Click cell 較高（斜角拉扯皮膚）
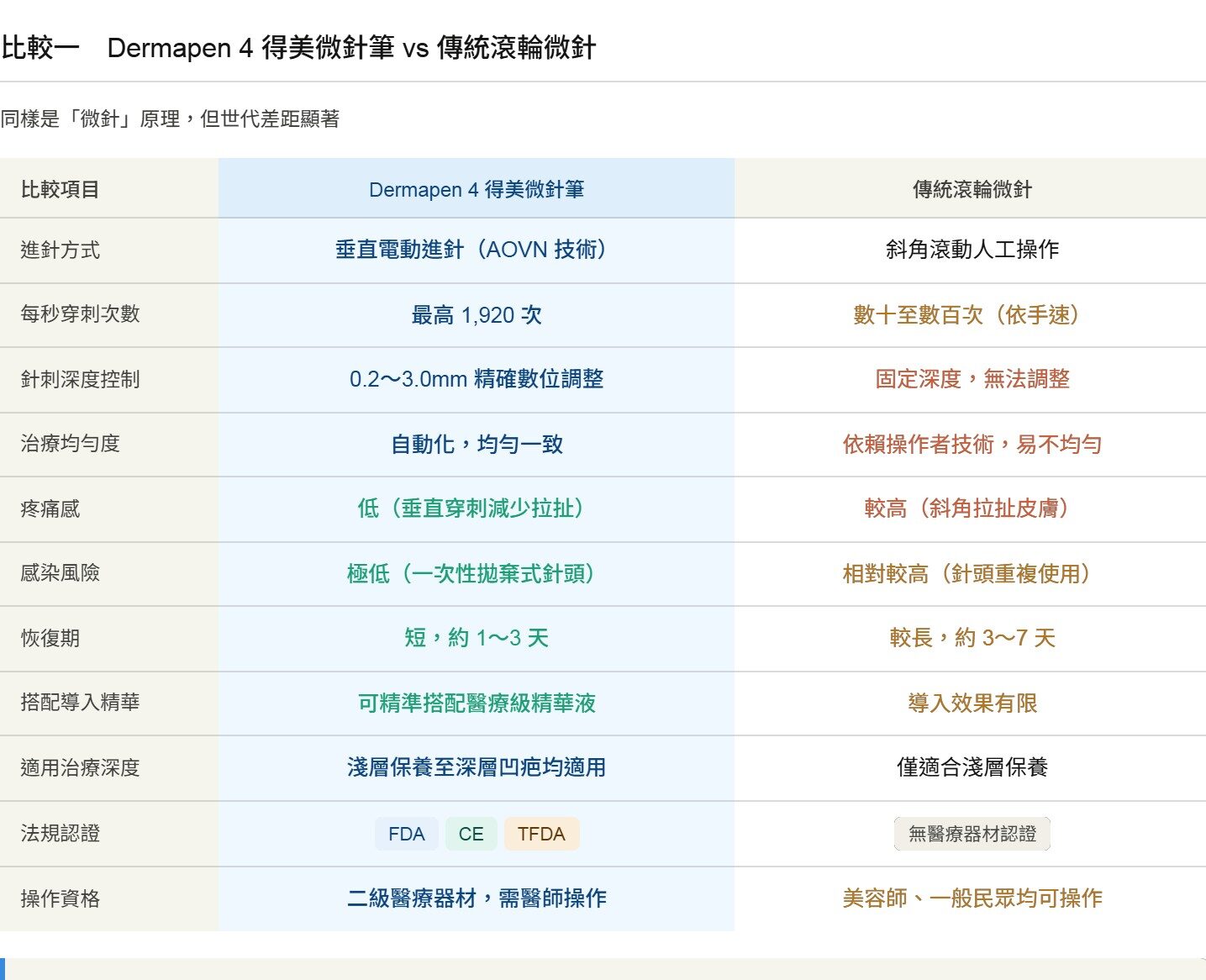 tap(971, 509)
